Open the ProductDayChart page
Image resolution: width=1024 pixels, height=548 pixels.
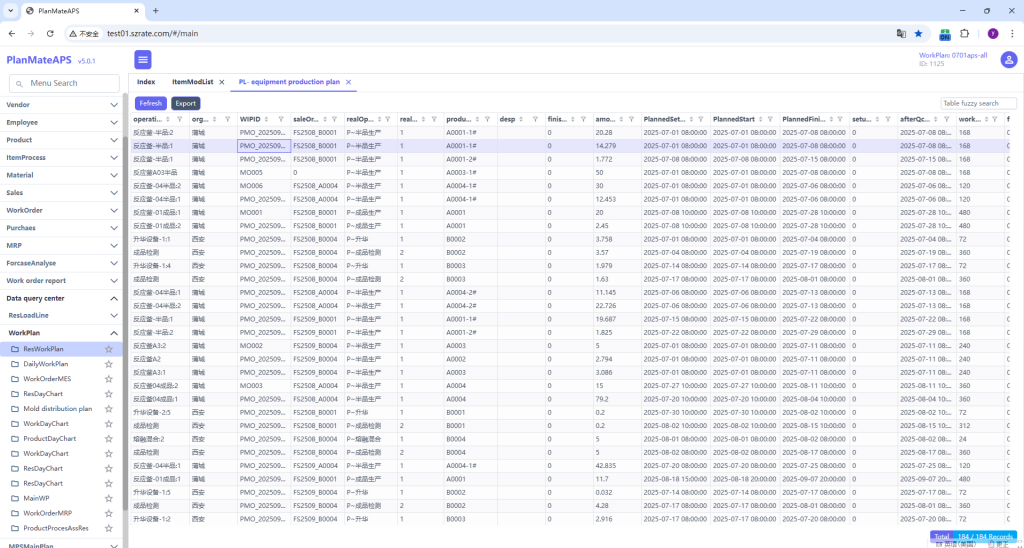50,438
